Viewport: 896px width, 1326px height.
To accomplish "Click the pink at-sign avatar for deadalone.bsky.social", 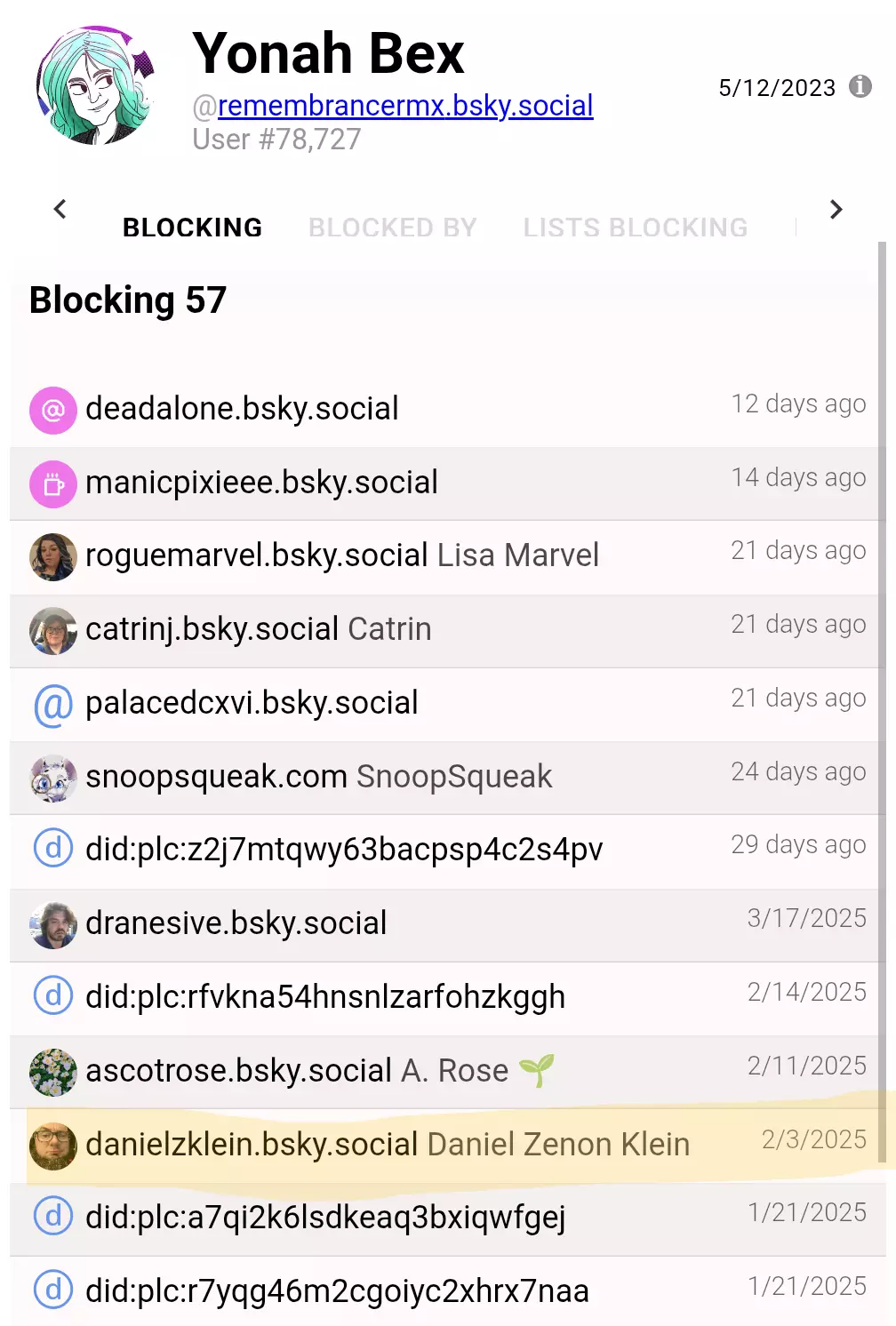I will (x=53, y=410).
